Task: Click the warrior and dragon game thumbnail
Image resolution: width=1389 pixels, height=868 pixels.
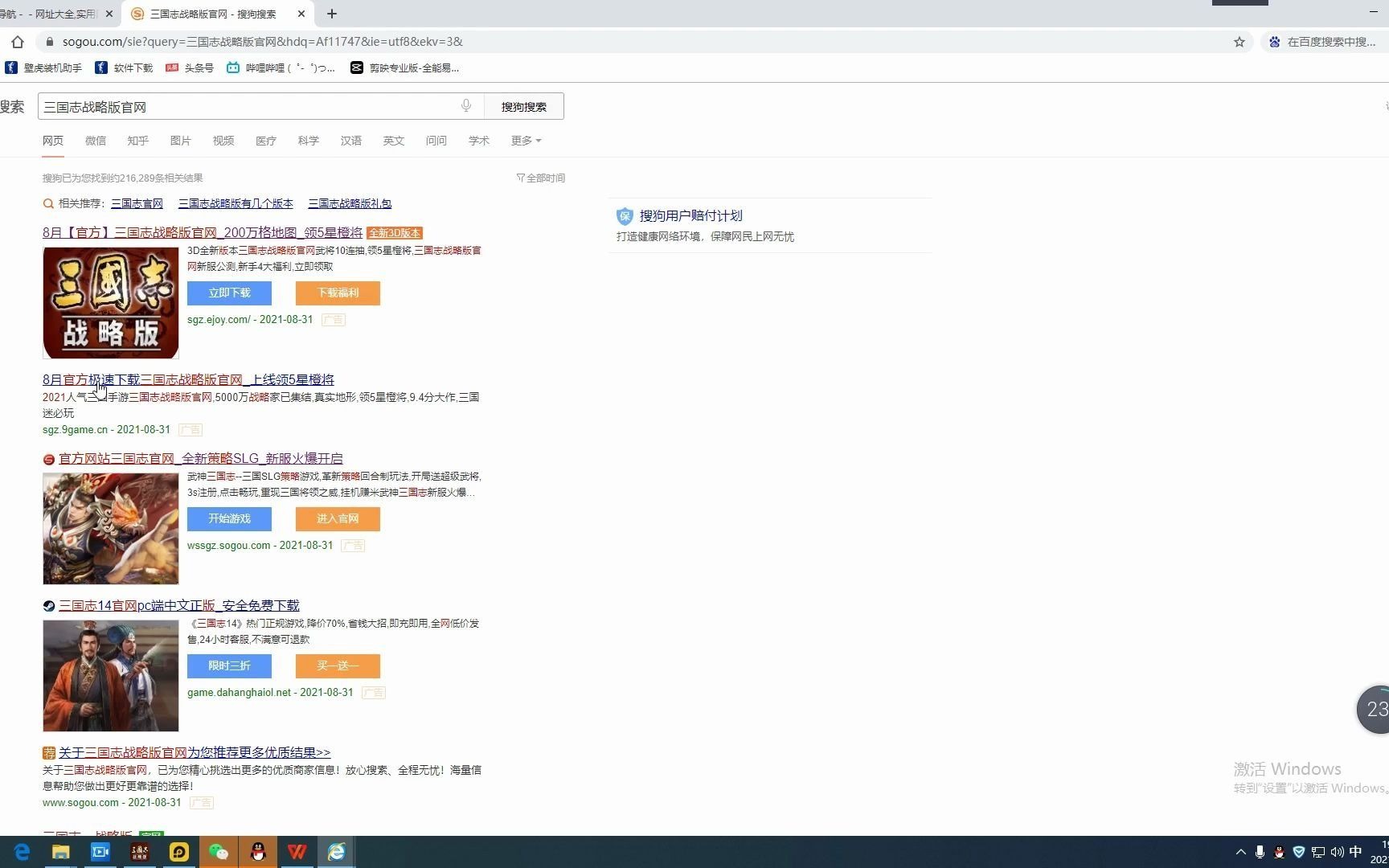Action: [111, 529]
